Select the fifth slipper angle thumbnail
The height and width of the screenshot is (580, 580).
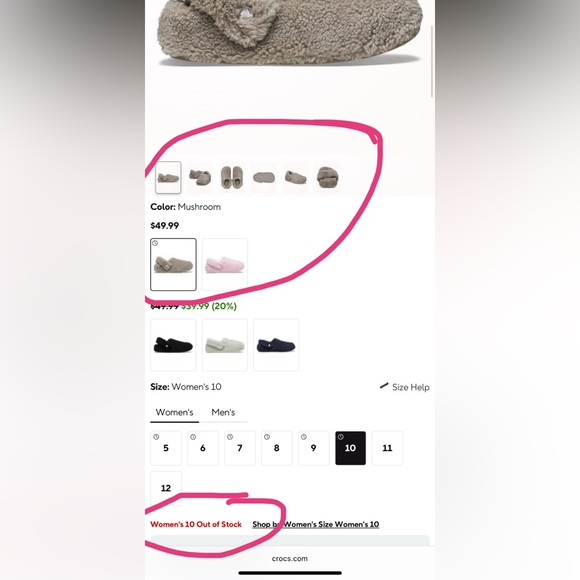pos(296,177)
